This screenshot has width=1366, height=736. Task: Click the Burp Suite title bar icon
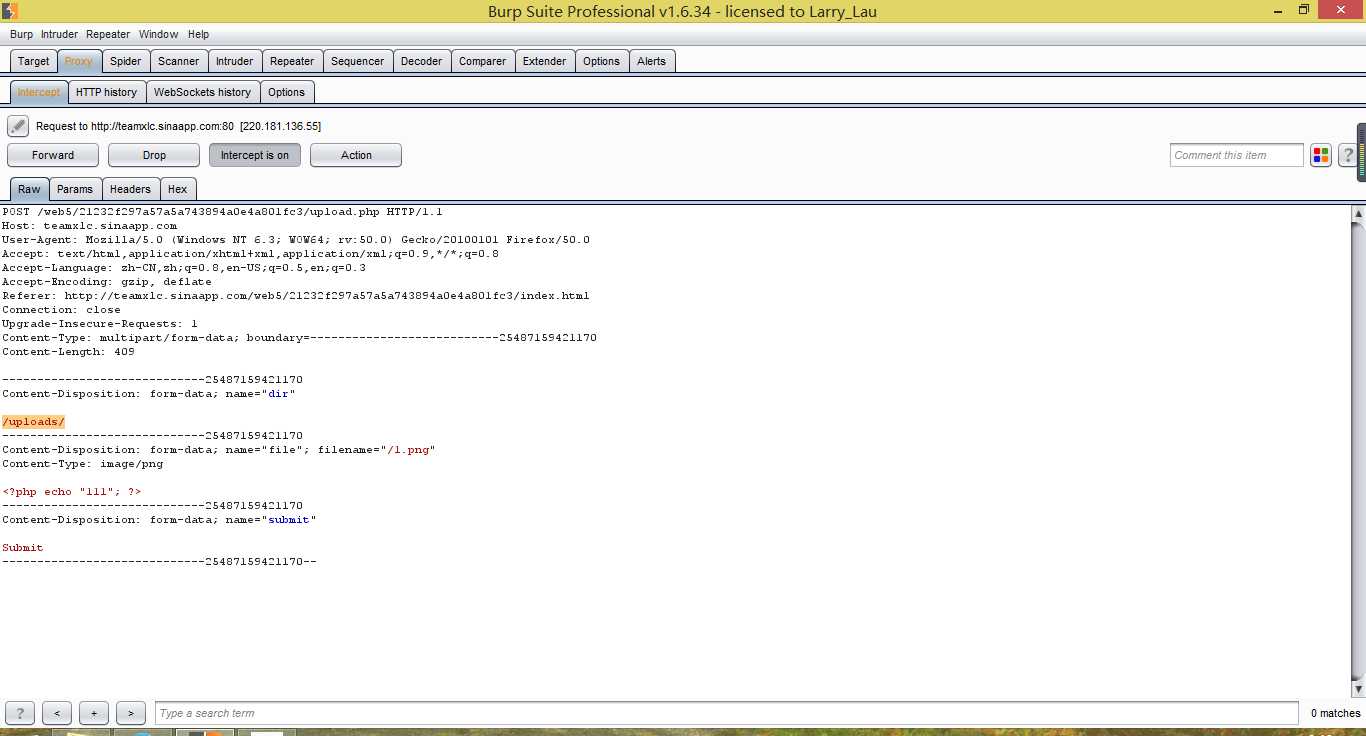click(x=11, y=11)
